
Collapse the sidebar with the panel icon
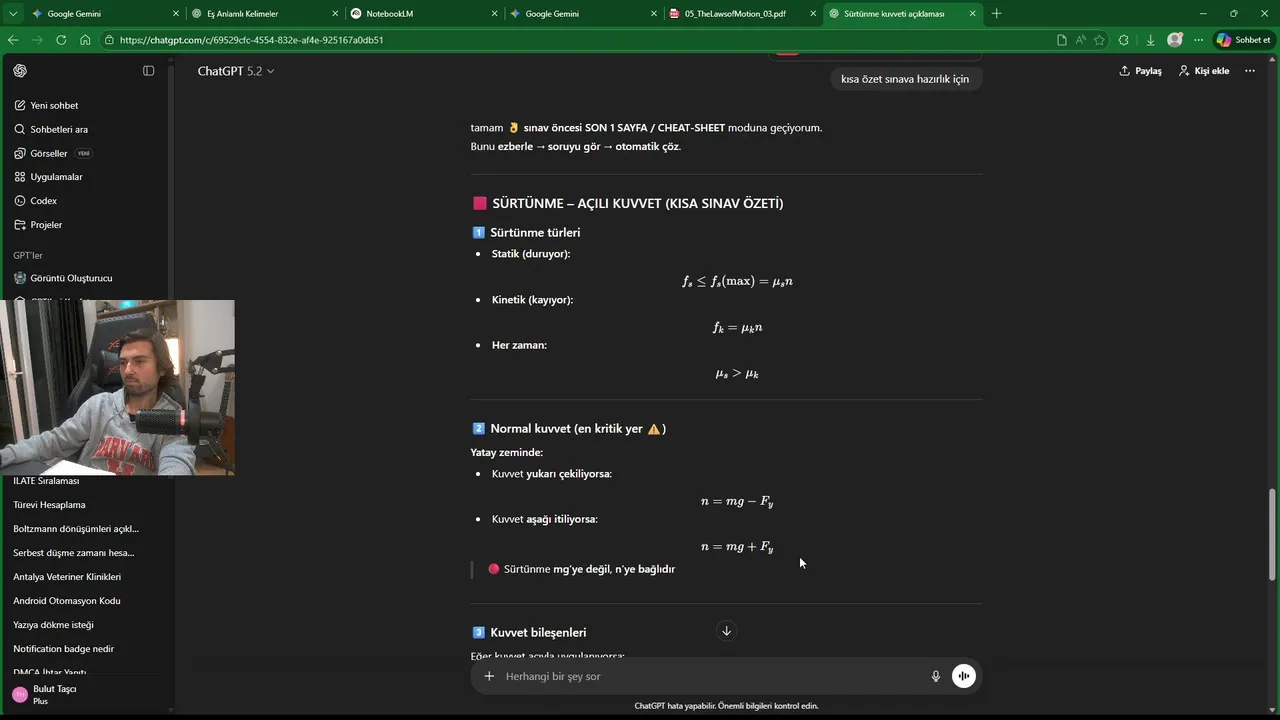coord(149,71)
